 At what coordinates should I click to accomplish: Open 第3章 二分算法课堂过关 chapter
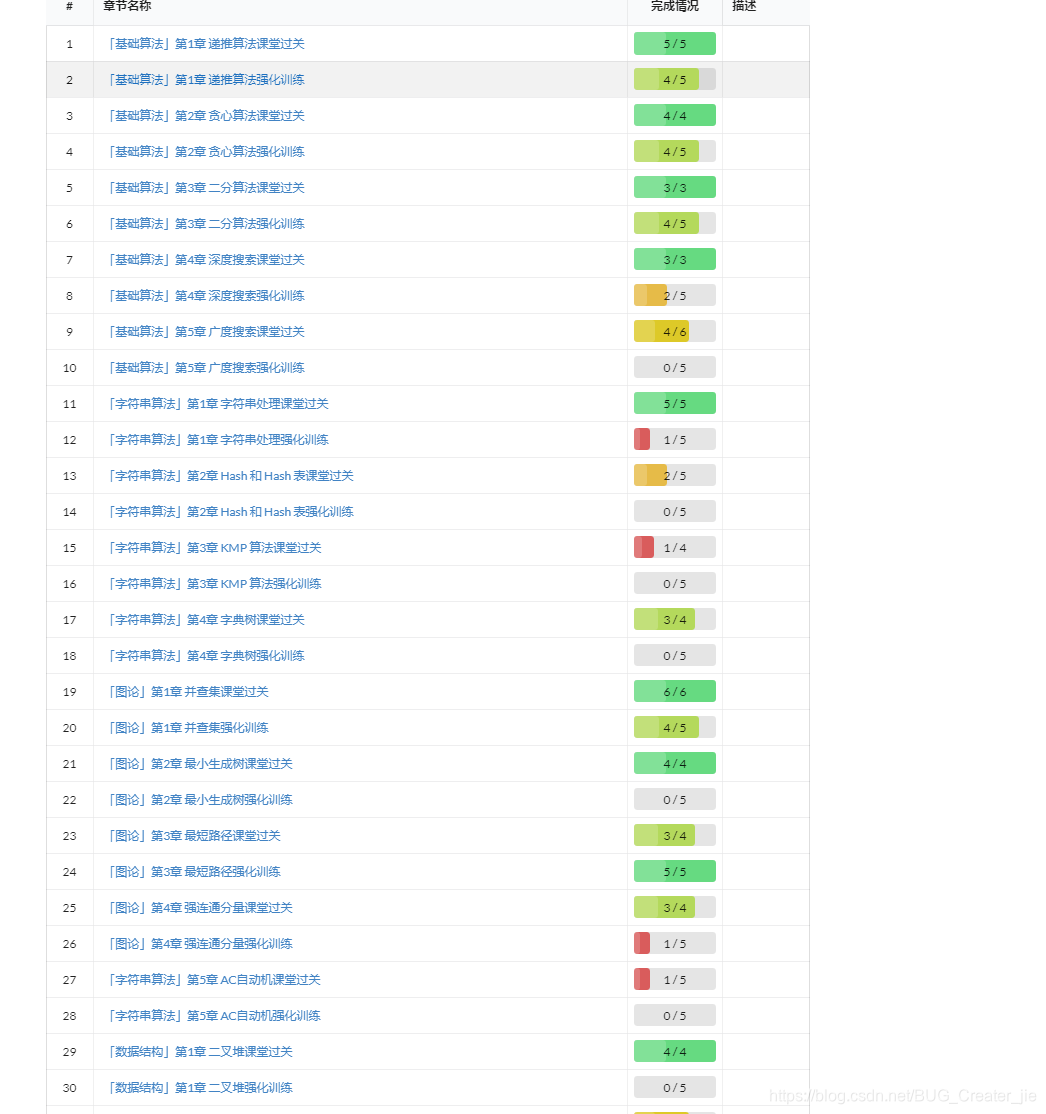point(205,188)
